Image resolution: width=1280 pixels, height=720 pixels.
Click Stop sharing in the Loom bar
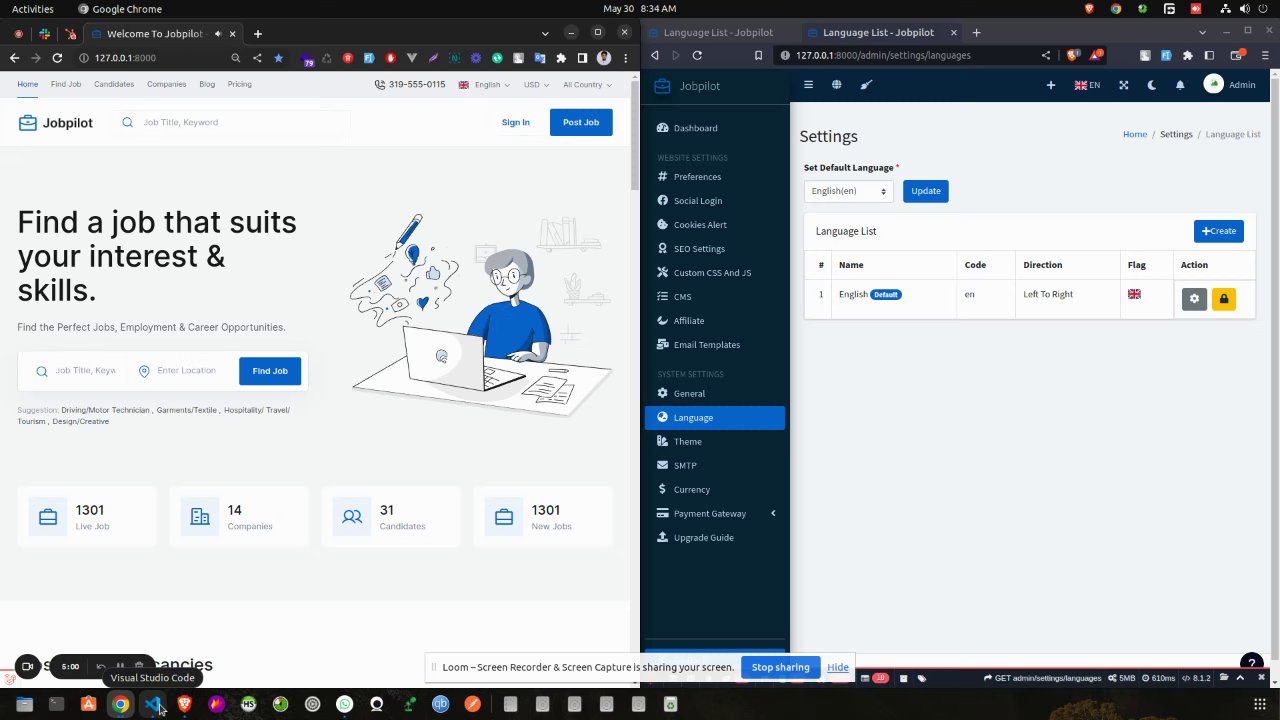(x=780, y=667)
